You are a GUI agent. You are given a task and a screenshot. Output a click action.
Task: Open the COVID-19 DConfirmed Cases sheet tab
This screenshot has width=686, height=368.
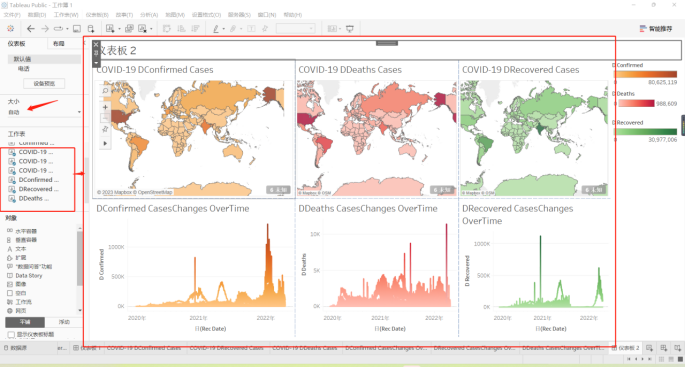[x=144, y=348]
